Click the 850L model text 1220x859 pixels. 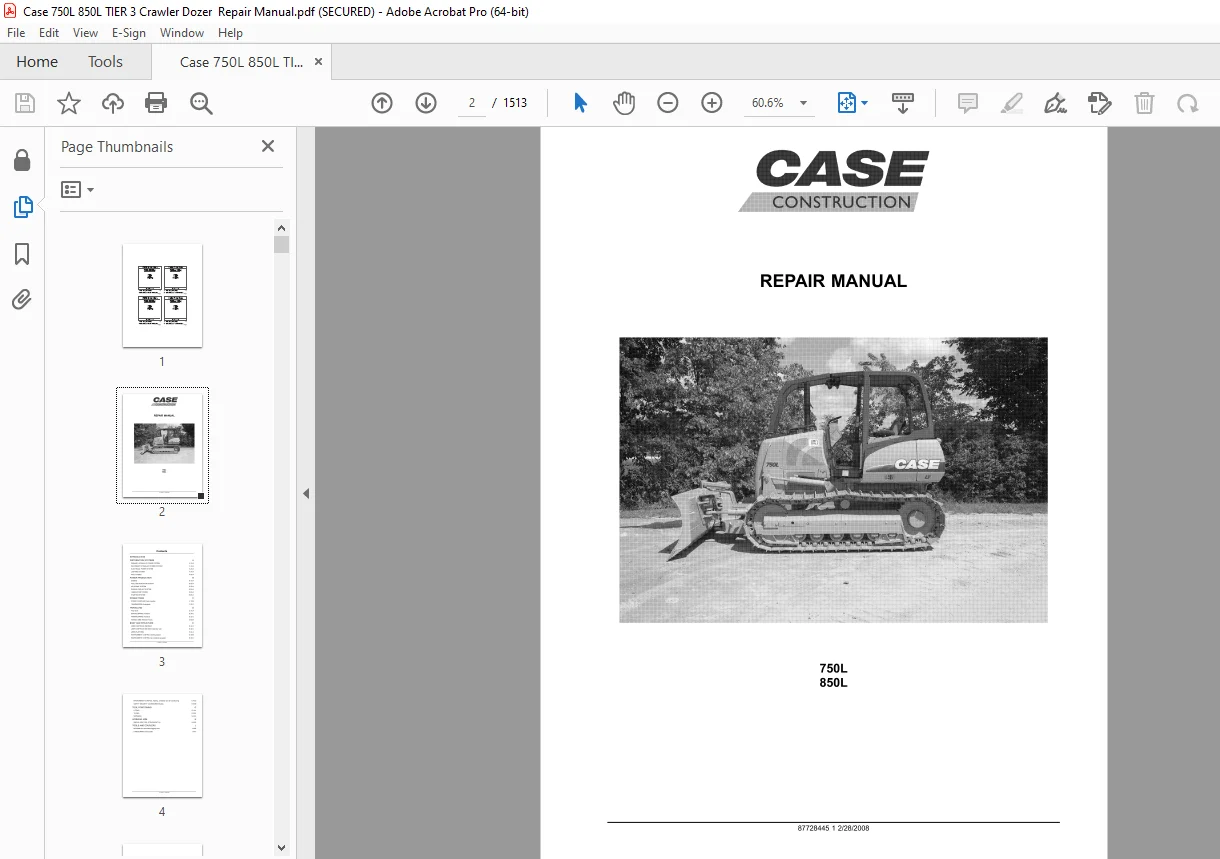pos(833,683)
